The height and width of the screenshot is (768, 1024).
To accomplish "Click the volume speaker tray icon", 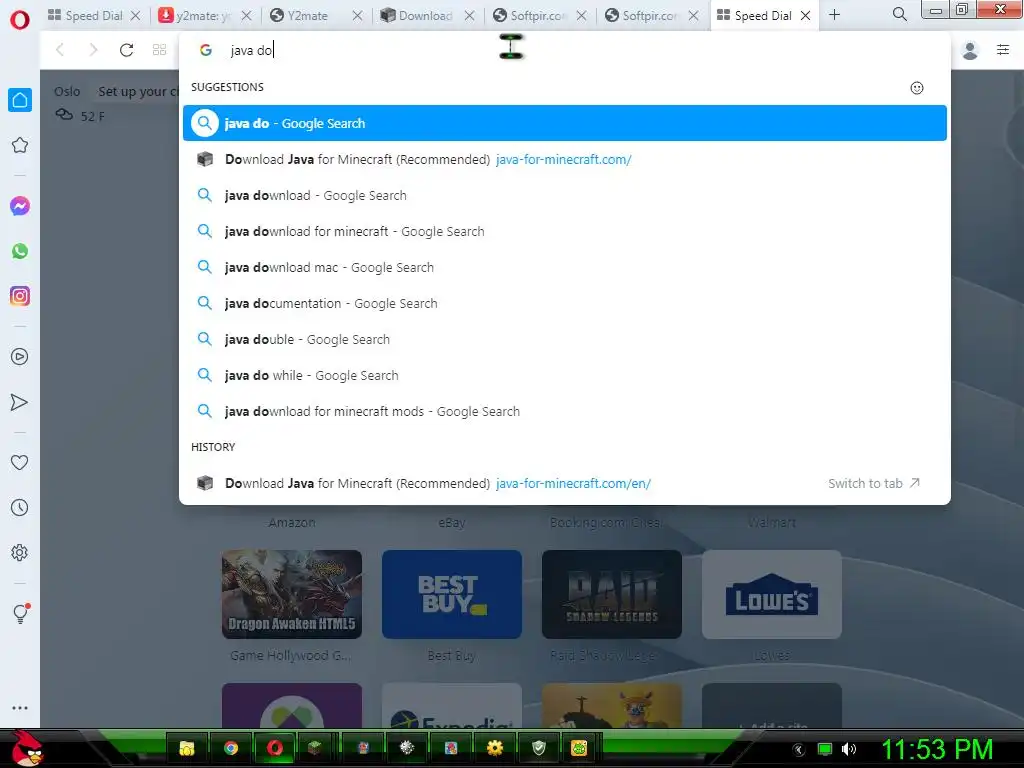I will pos(848,749).
